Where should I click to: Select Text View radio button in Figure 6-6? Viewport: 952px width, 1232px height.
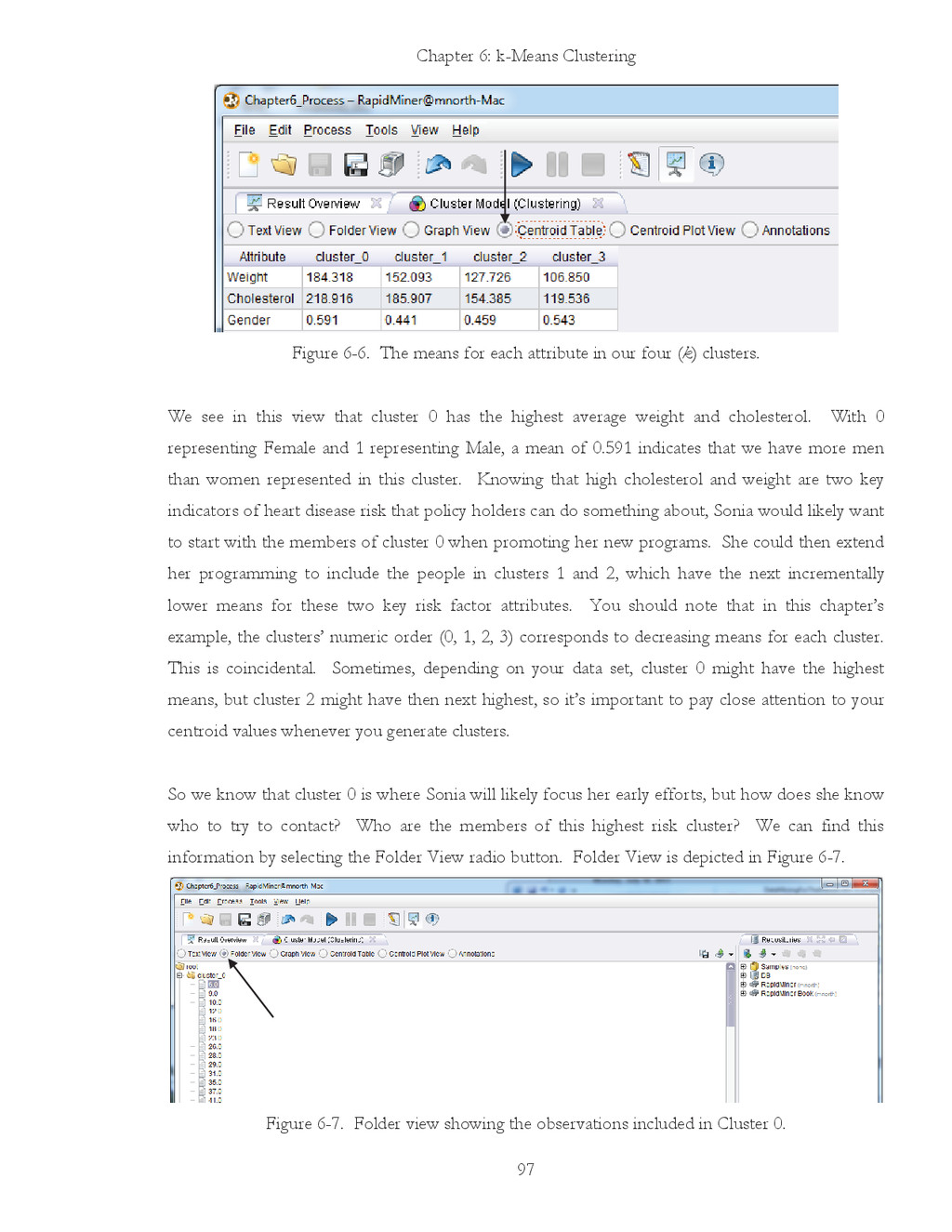236,230
